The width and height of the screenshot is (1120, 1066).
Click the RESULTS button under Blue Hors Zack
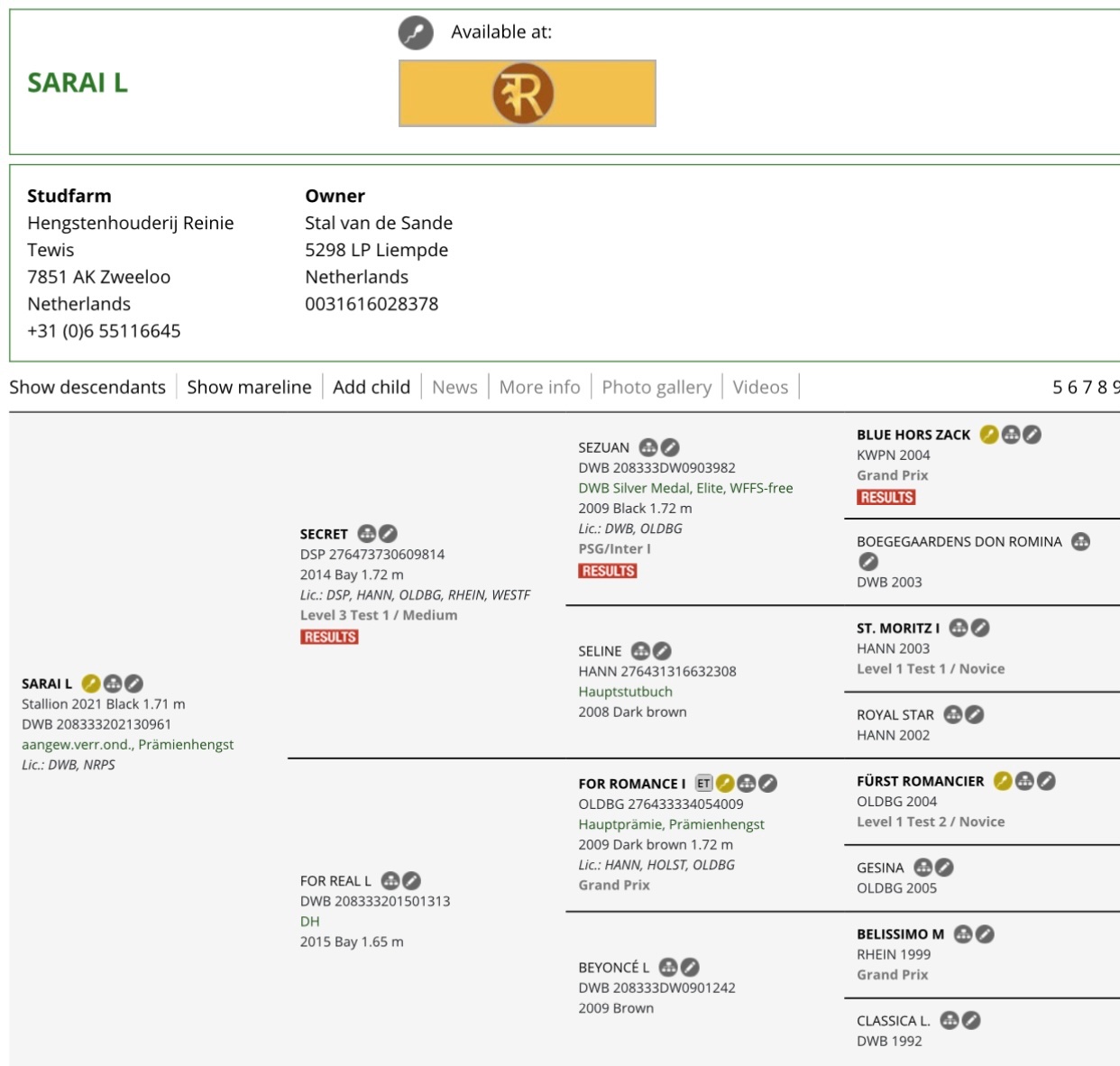pyautogui.click(x=886, y=497)
